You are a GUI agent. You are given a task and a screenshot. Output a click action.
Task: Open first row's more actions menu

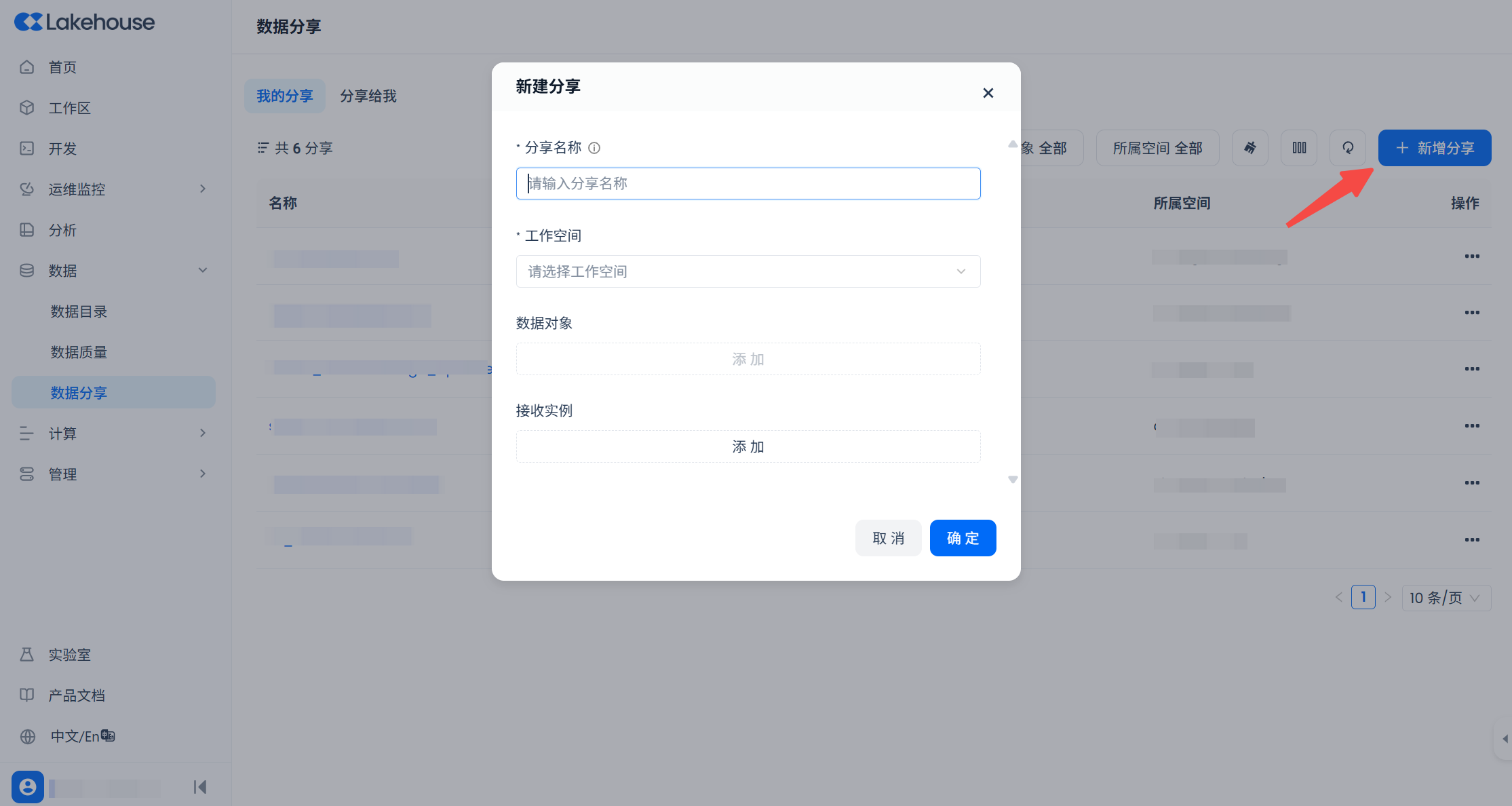[1471, 256]
